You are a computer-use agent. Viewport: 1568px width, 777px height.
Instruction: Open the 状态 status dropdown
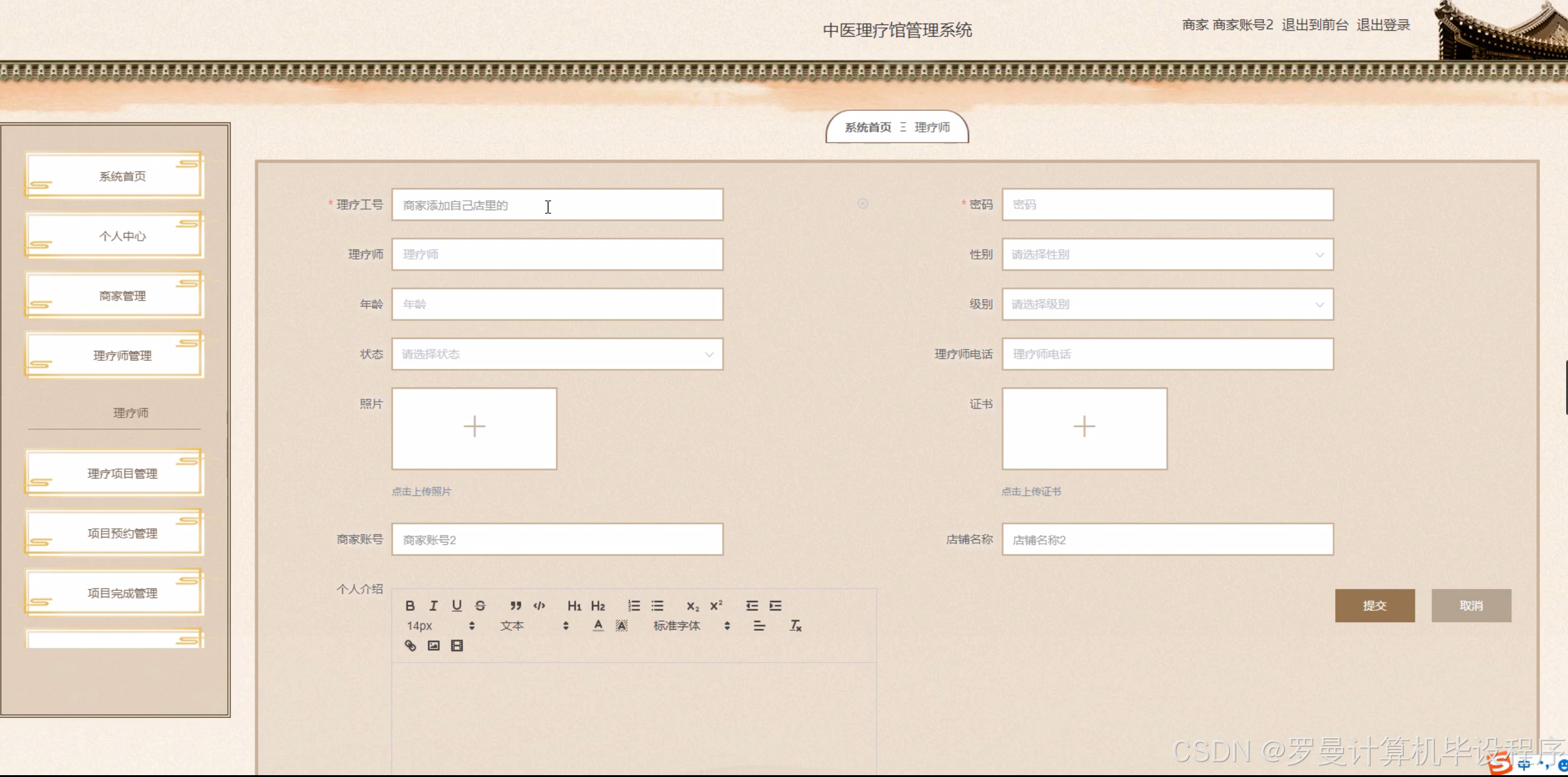pyautogui.click(x=557, y=354)
